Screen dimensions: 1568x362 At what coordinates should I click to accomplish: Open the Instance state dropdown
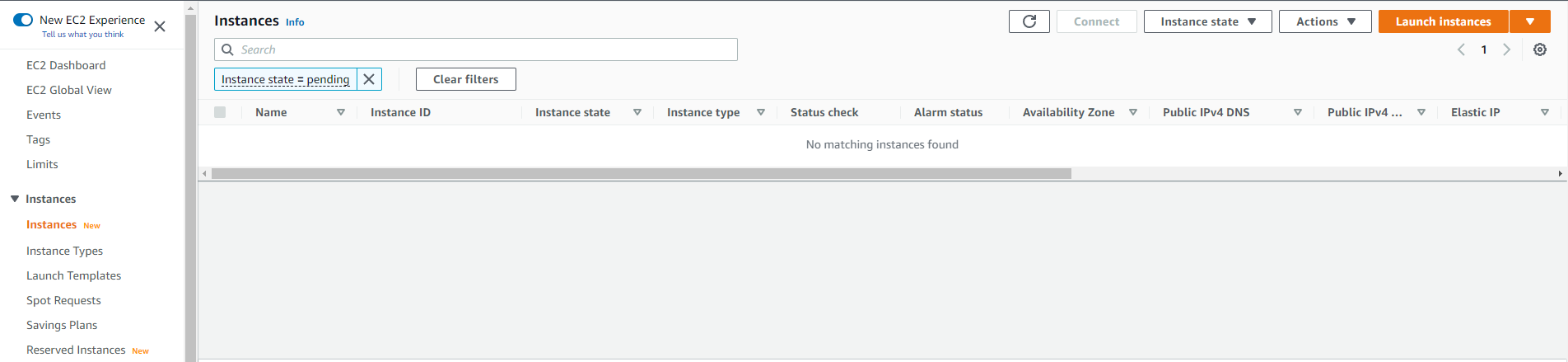click(1207, 21)
